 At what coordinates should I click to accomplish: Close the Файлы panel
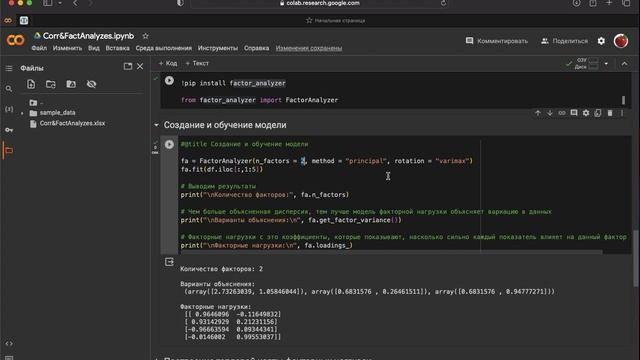tap(140, 66)
